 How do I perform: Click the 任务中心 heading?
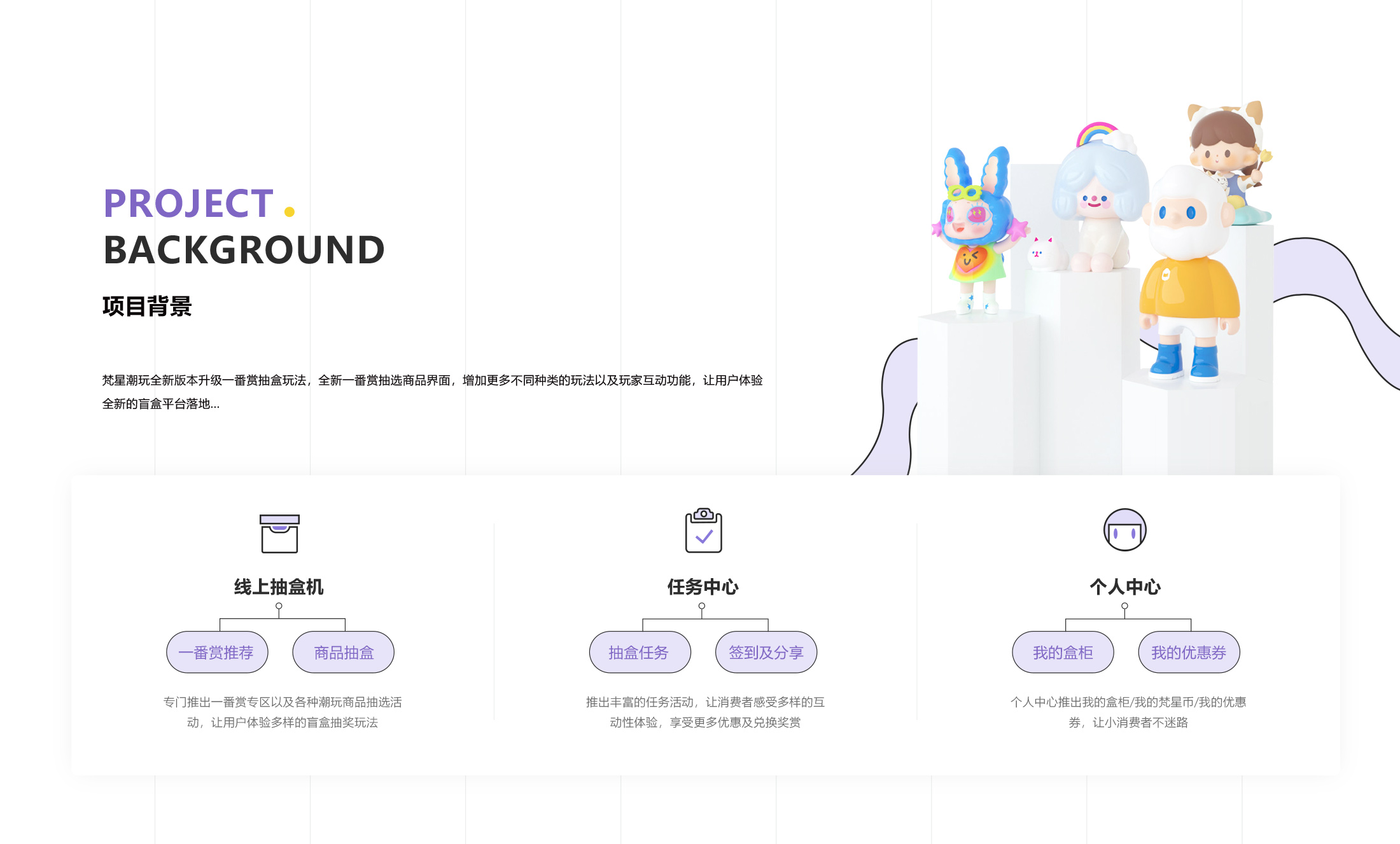click(703, 586)
